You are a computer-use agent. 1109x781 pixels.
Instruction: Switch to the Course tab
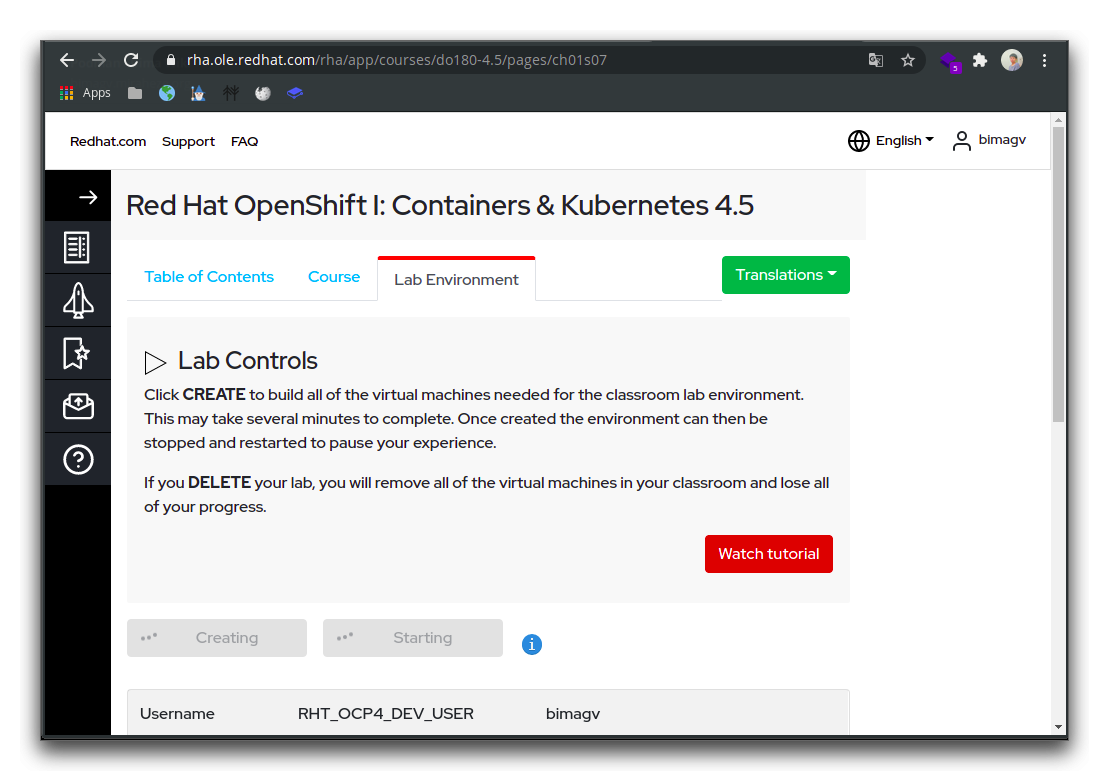pos(334,277)
